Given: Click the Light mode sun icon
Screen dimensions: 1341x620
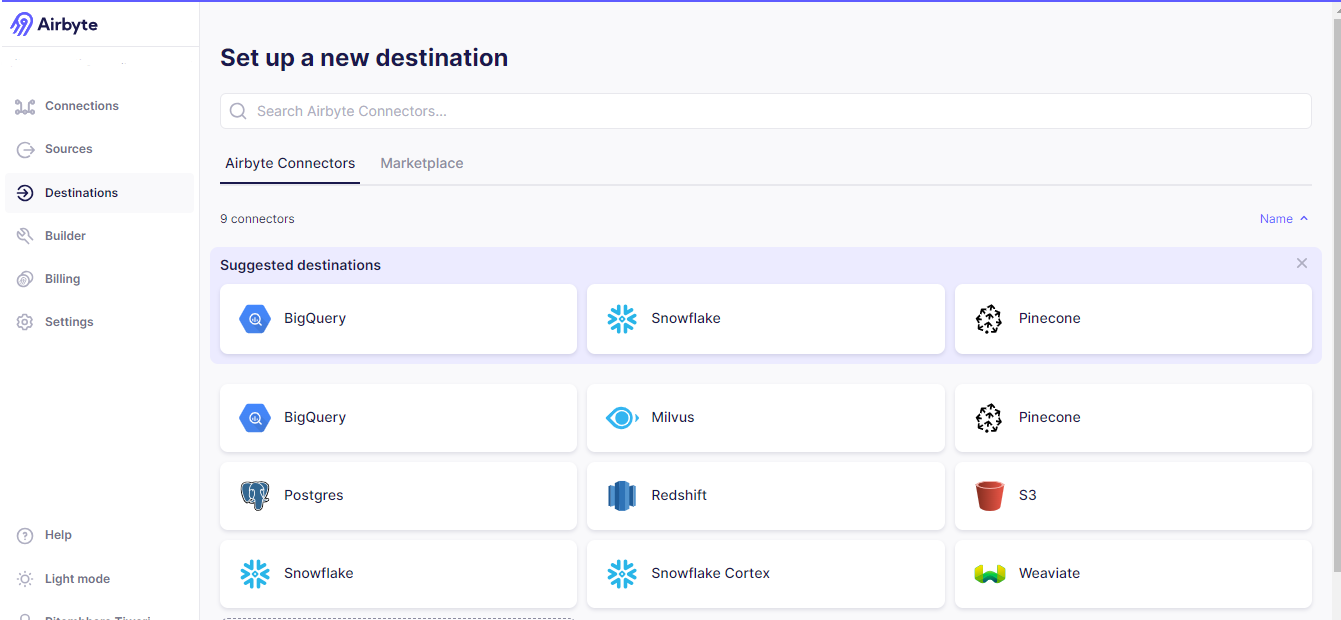Looking at the screenshot, I should [x=25, y=579].
